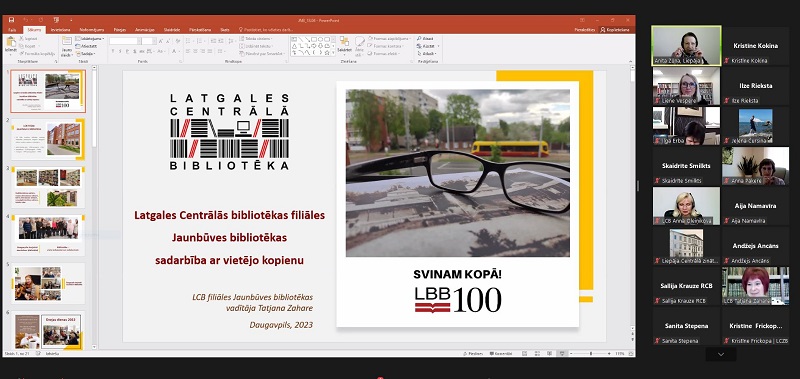Click the Redo icon in quick access toolbar
Image resolution: width=800 pixels, height=379 pixels.
click(x=40, y=20)
